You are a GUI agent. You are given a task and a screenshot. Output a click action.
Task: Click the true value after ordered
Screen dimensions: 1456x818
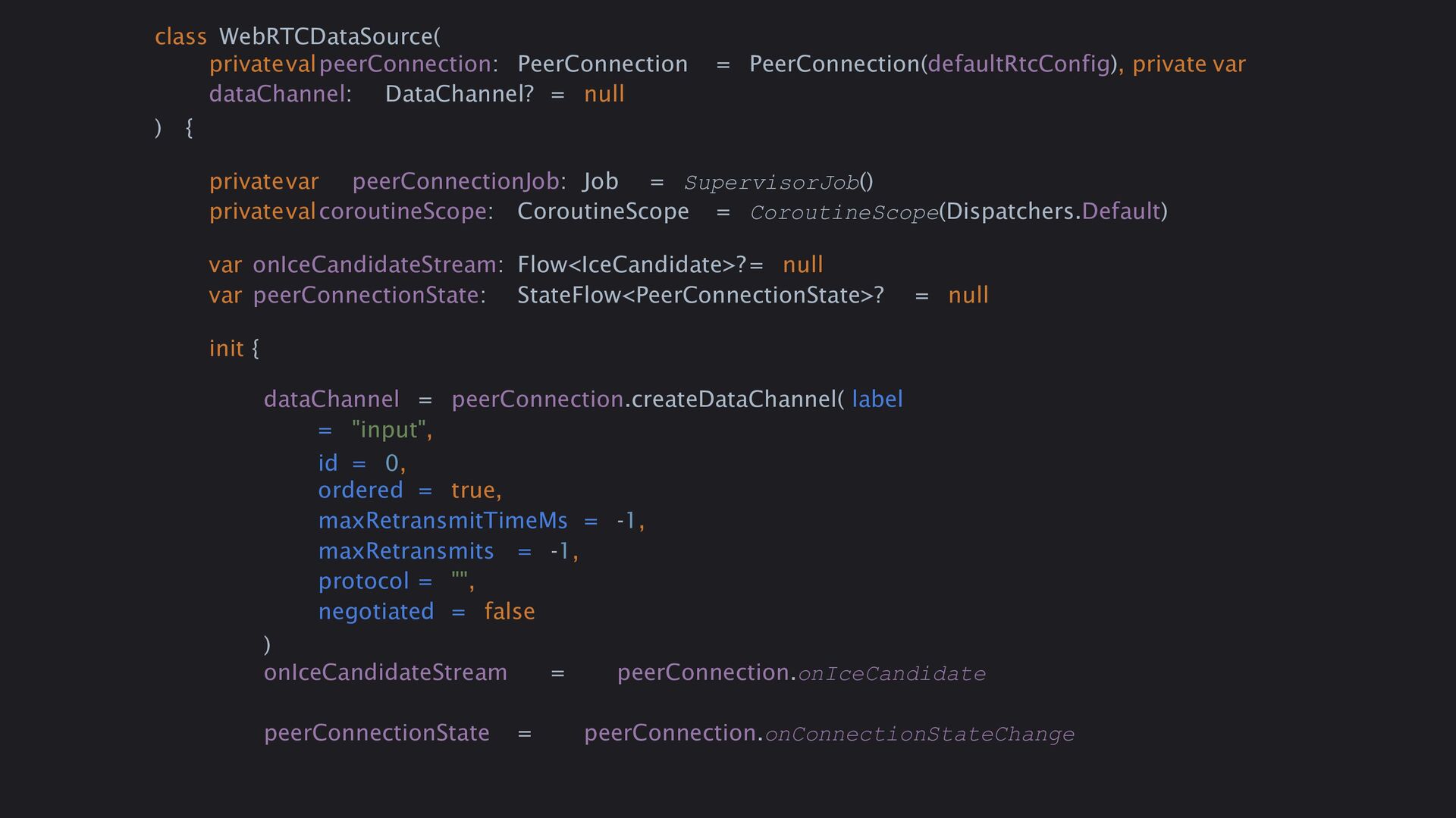(472, 490)
